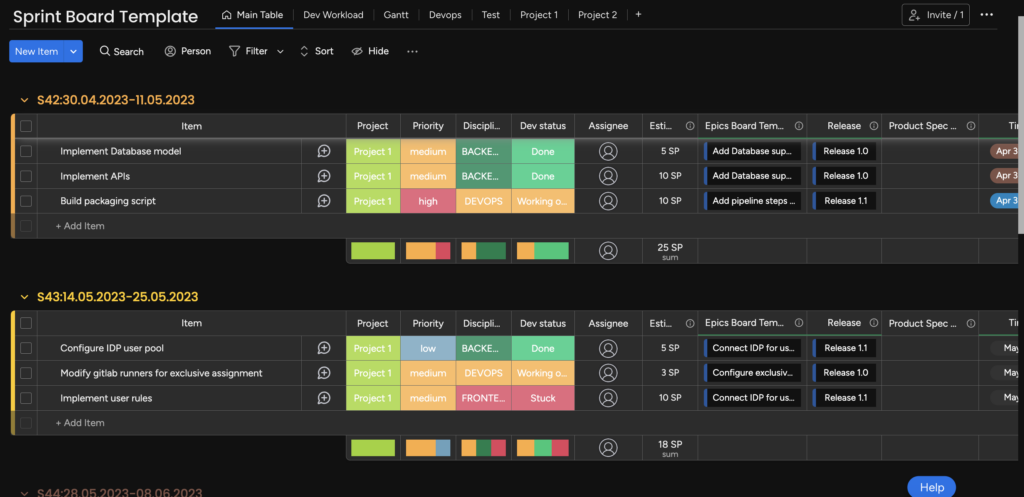Image resolution: width=1024 pixels, height=497 pixels.
Task: Collapse the S43 sprint group
Action: point(25,297)
